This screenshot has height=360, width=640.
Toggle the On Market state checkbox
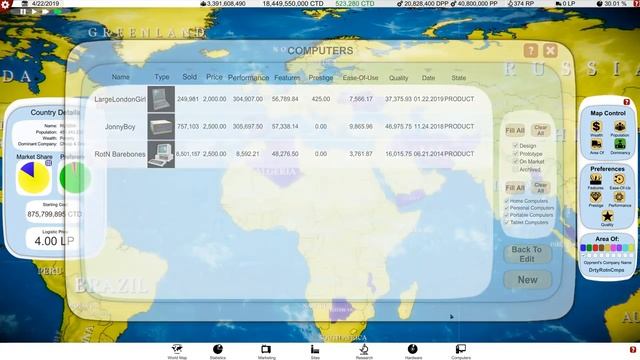pos(516,161)
